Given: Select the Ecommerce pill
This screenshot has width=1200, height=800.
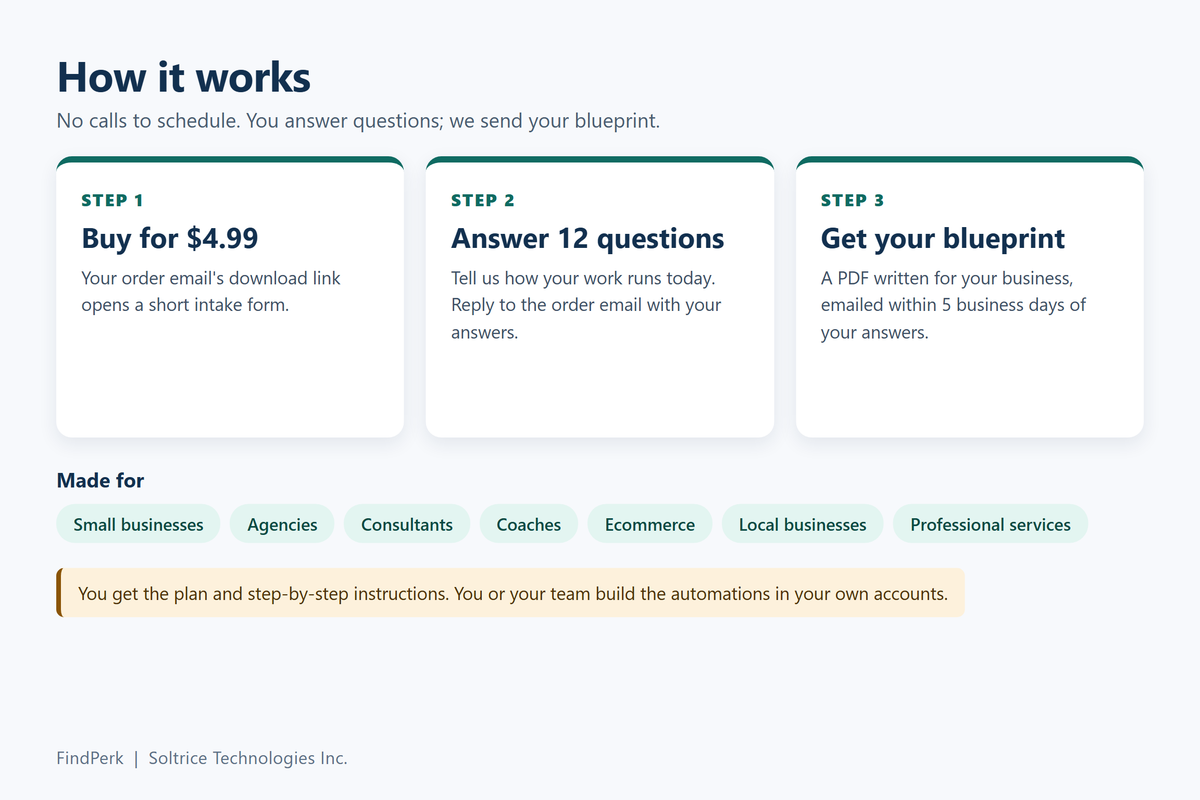Looking at the screenshot, I should 650,524.
